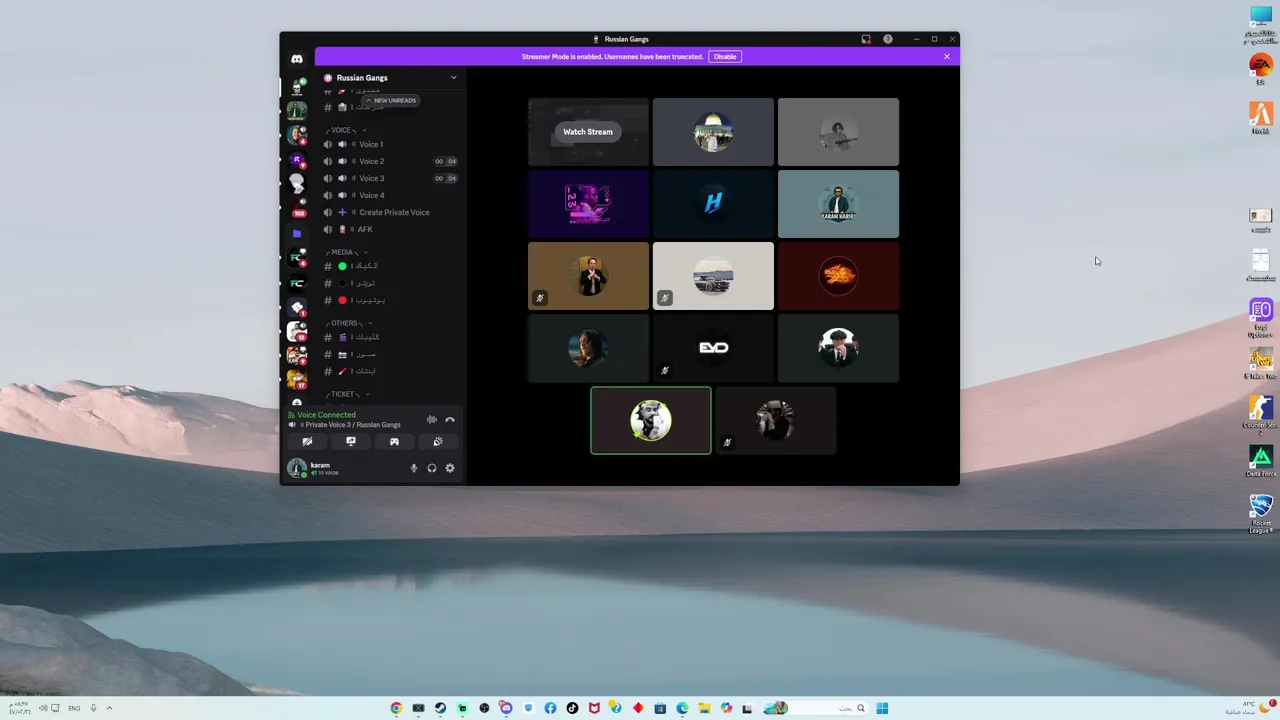Start an activity with game controller icon

click(394, 441)
